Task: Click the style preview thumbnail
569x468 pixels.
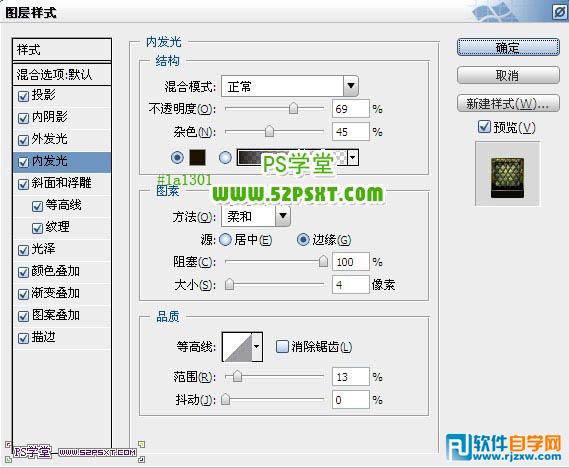Action: tap(507, 174)
